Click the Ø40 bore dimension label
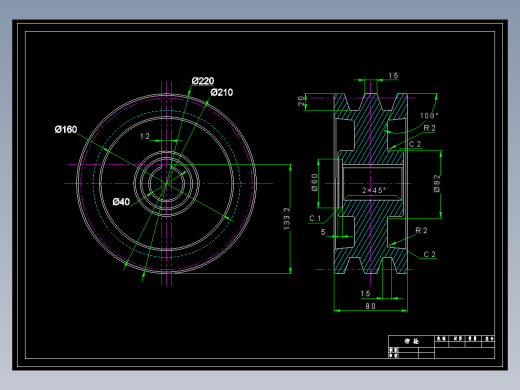 click(121, 202)
